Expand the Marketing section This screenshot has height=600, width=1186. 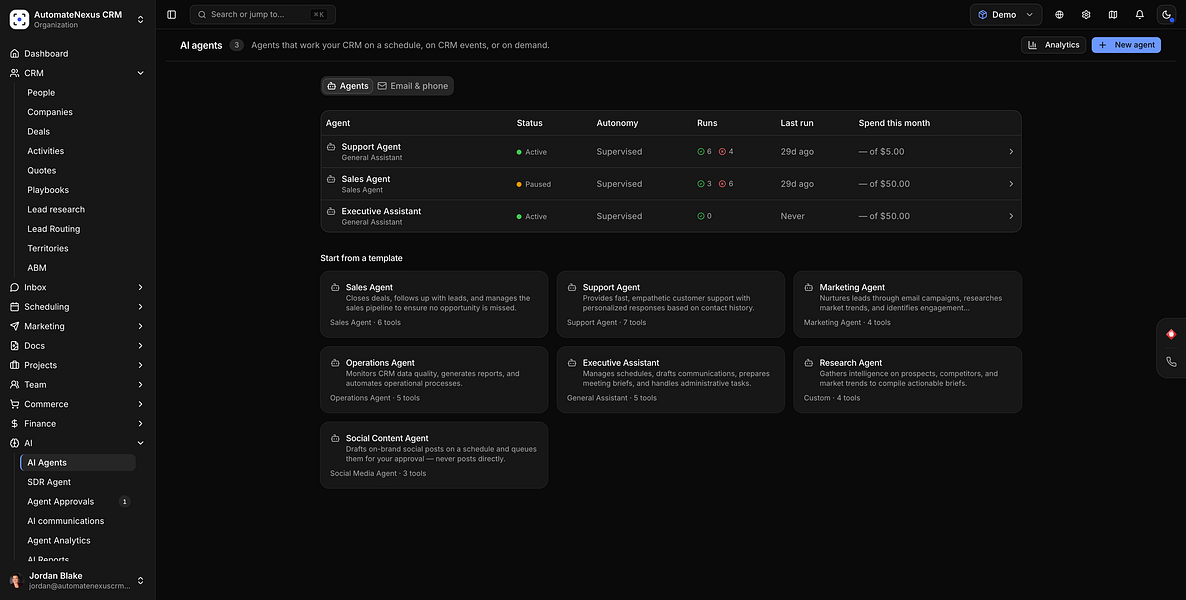tap(140, 326)
